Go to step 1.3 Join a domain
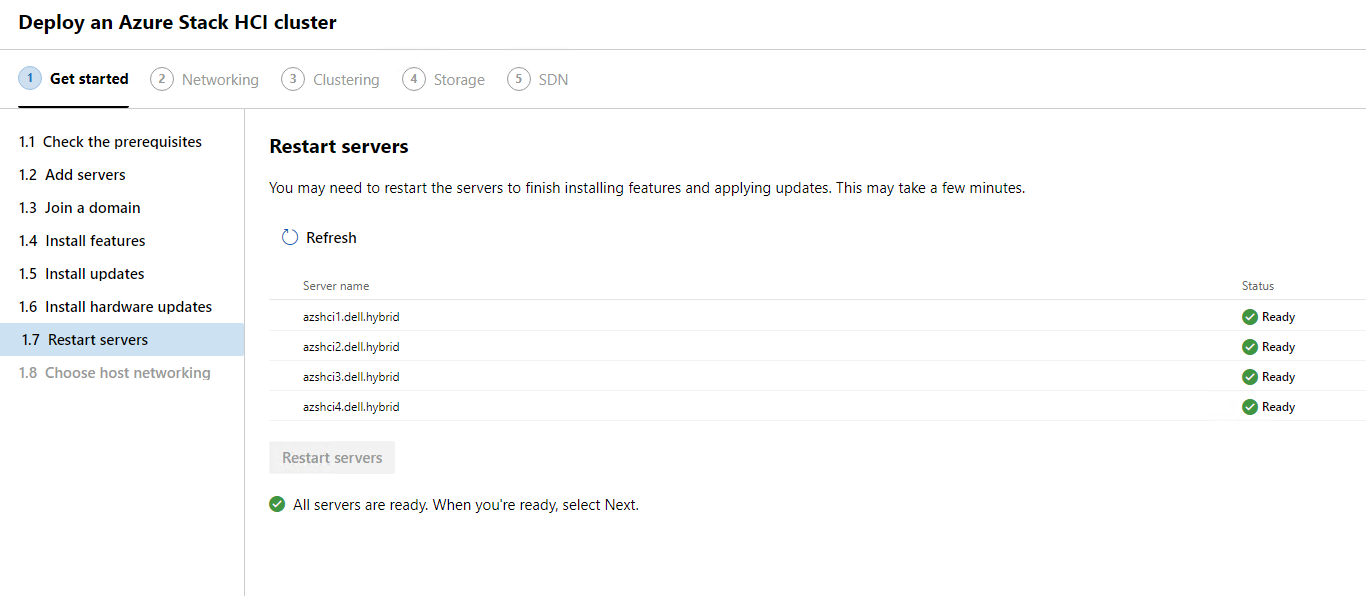 coord(80,208)
